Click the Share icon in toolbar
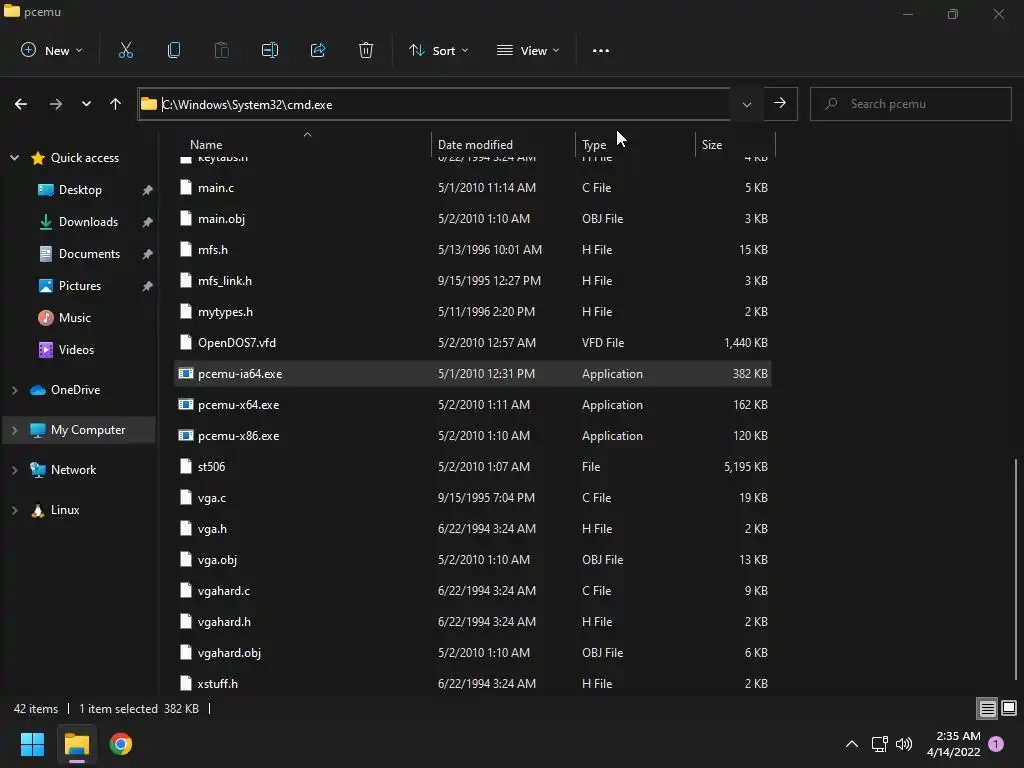This screenshot has width=1024, height=768. click(x=318, y=50)
